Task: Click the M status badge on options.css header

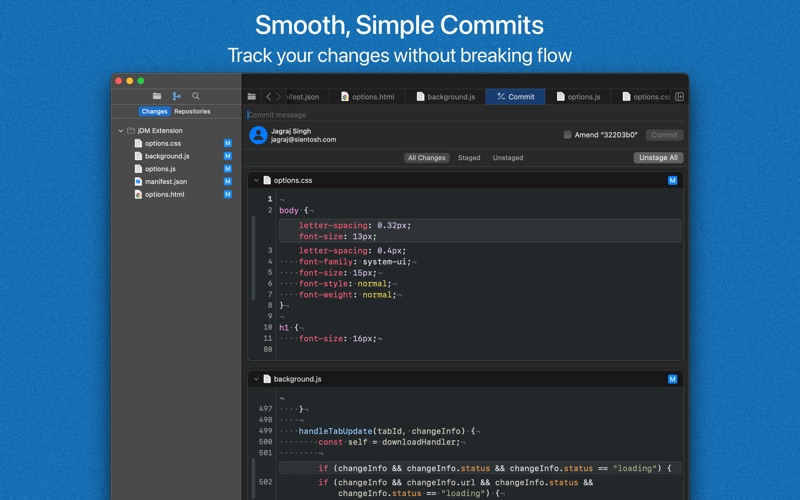Action: (x=672, y=180)
